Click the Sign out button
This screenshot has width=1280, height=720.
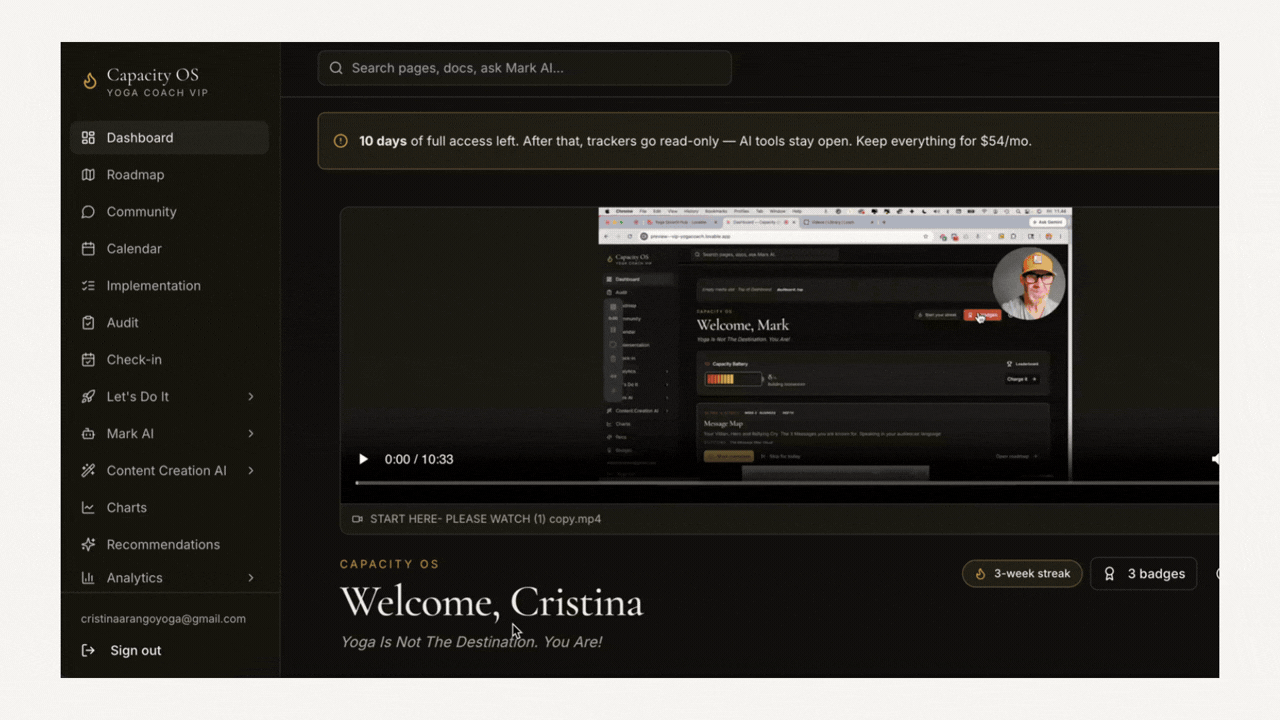click(122, 651)
